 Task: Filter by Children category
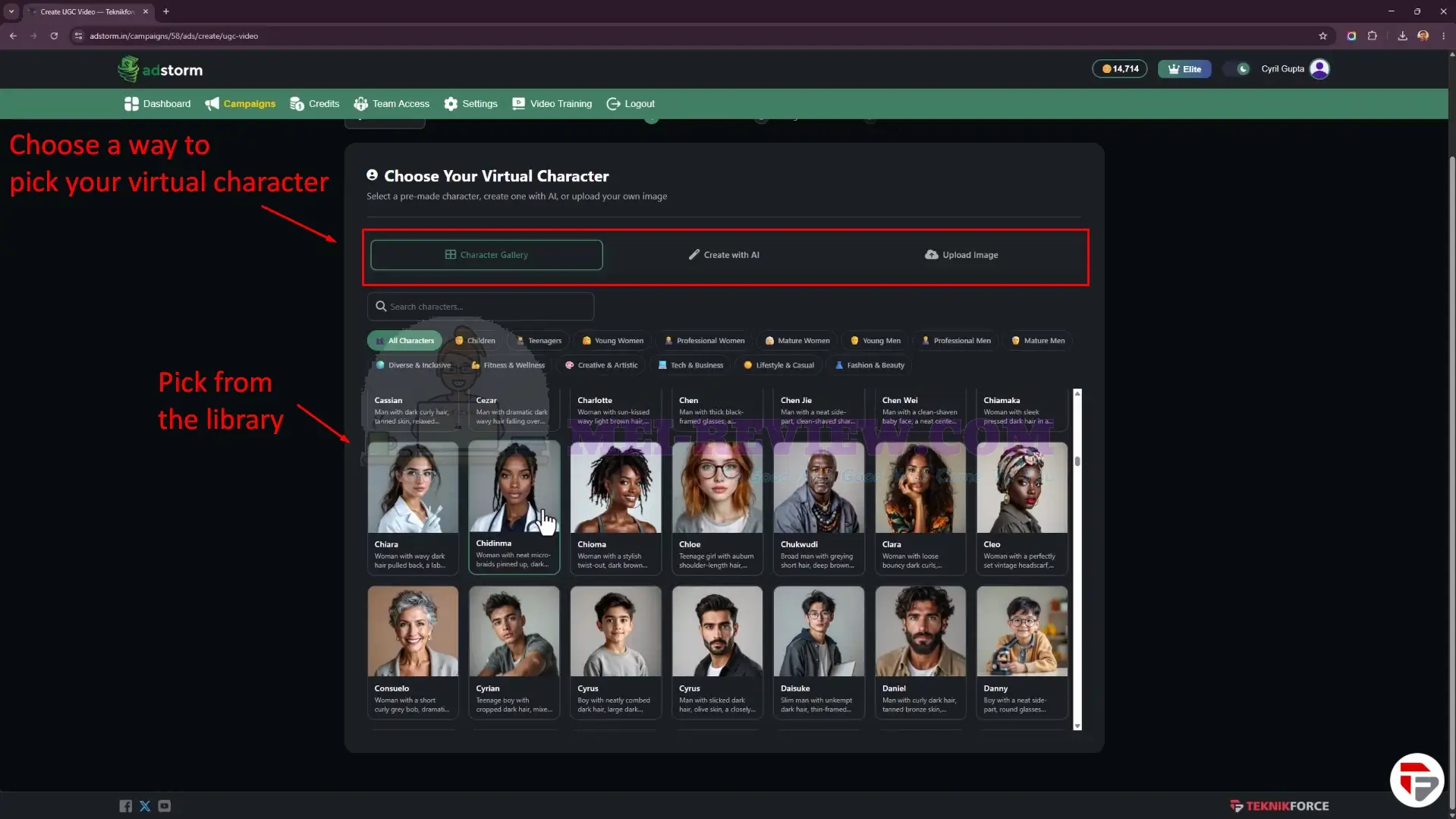475,341
